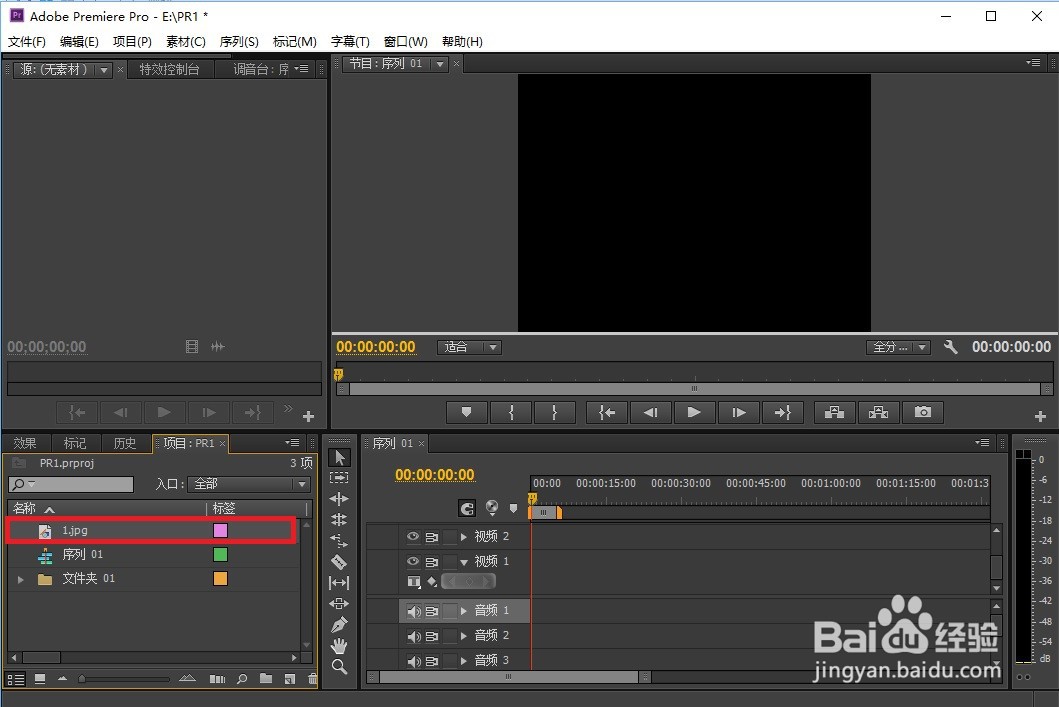Screen dimensions: 1059x707
Task: Open the 文件(F) menu
Action: pyautogui.click(x=27, y=41)
